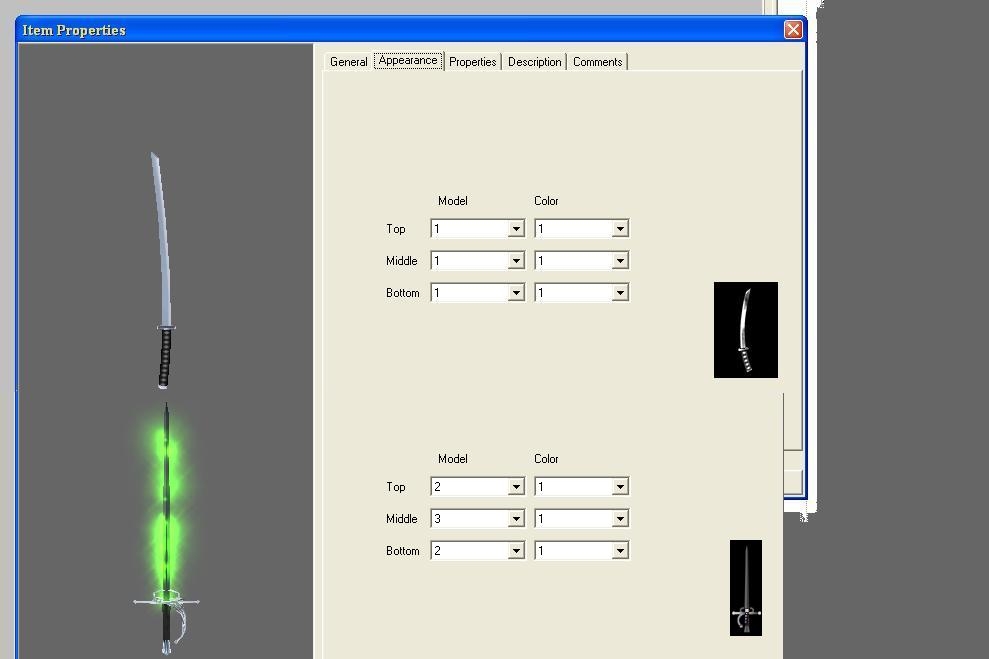Switch to the General tab

pyautogui.click(x=348, y=62)
